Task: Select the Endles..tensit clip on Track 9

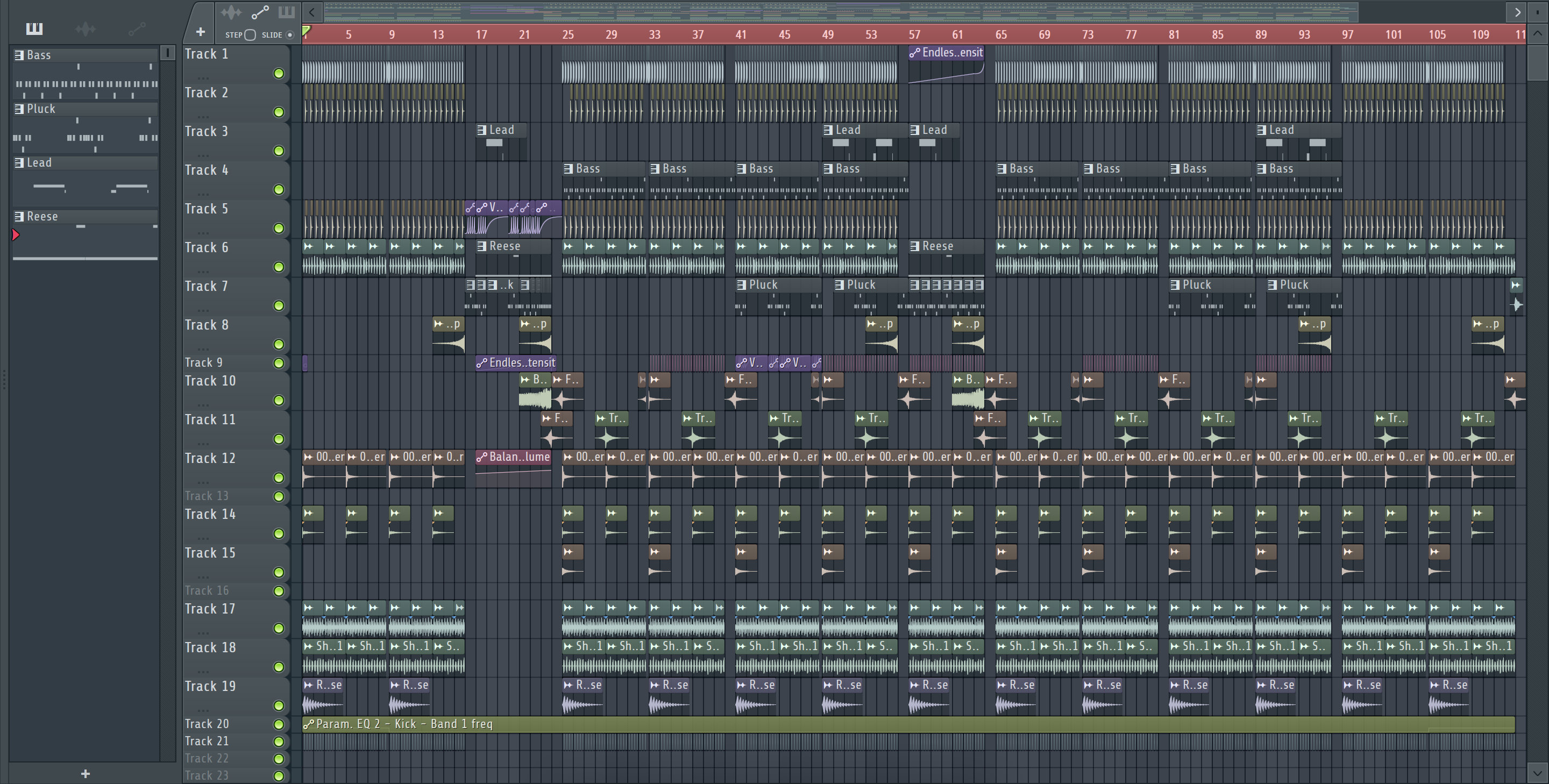Action: tap(516, 362)
